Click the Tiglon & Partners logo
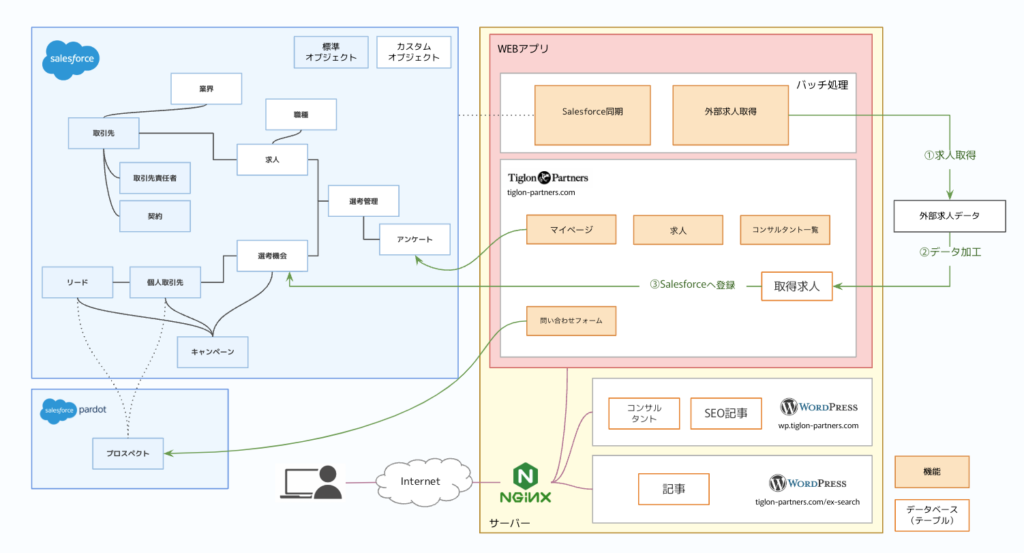The width and height of the screenshot is (1024, 553). click(548, 178)
